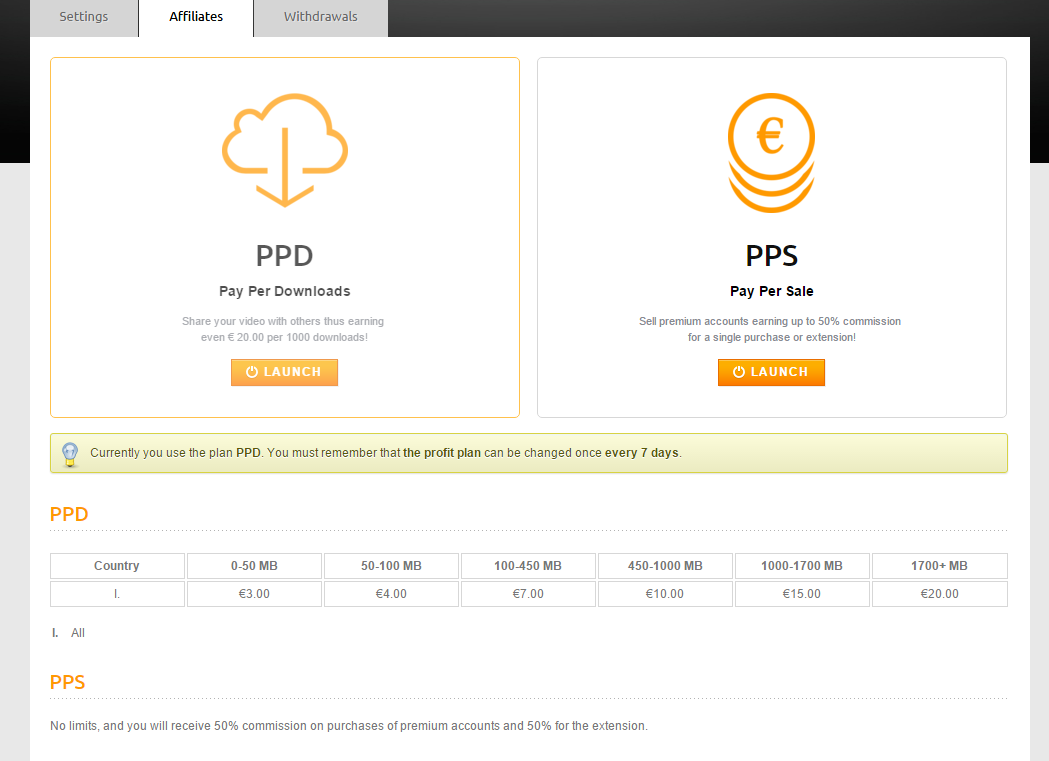
Task: Click the PPD cloud download icon
Action: [284, 150]
